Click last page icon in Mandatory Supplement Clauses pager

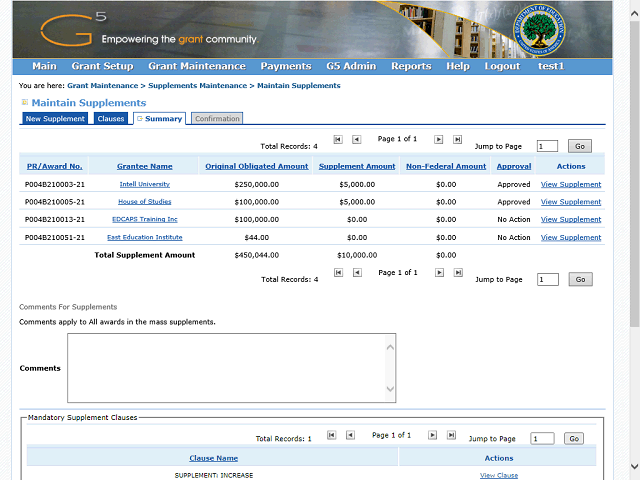tap(451, 435)
